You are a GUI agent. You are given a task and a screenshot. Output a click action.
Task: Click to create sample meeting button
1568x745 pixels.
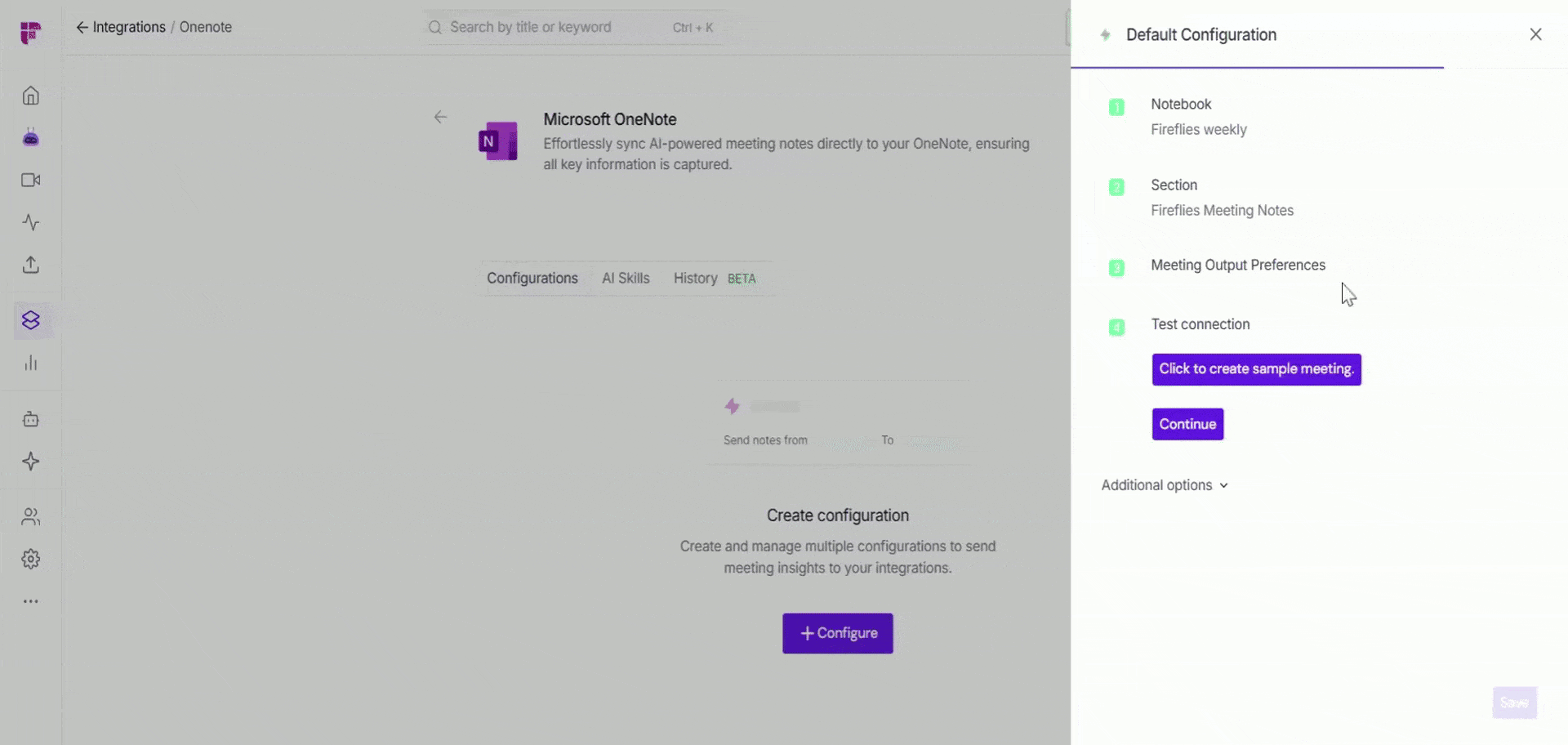1256,369
